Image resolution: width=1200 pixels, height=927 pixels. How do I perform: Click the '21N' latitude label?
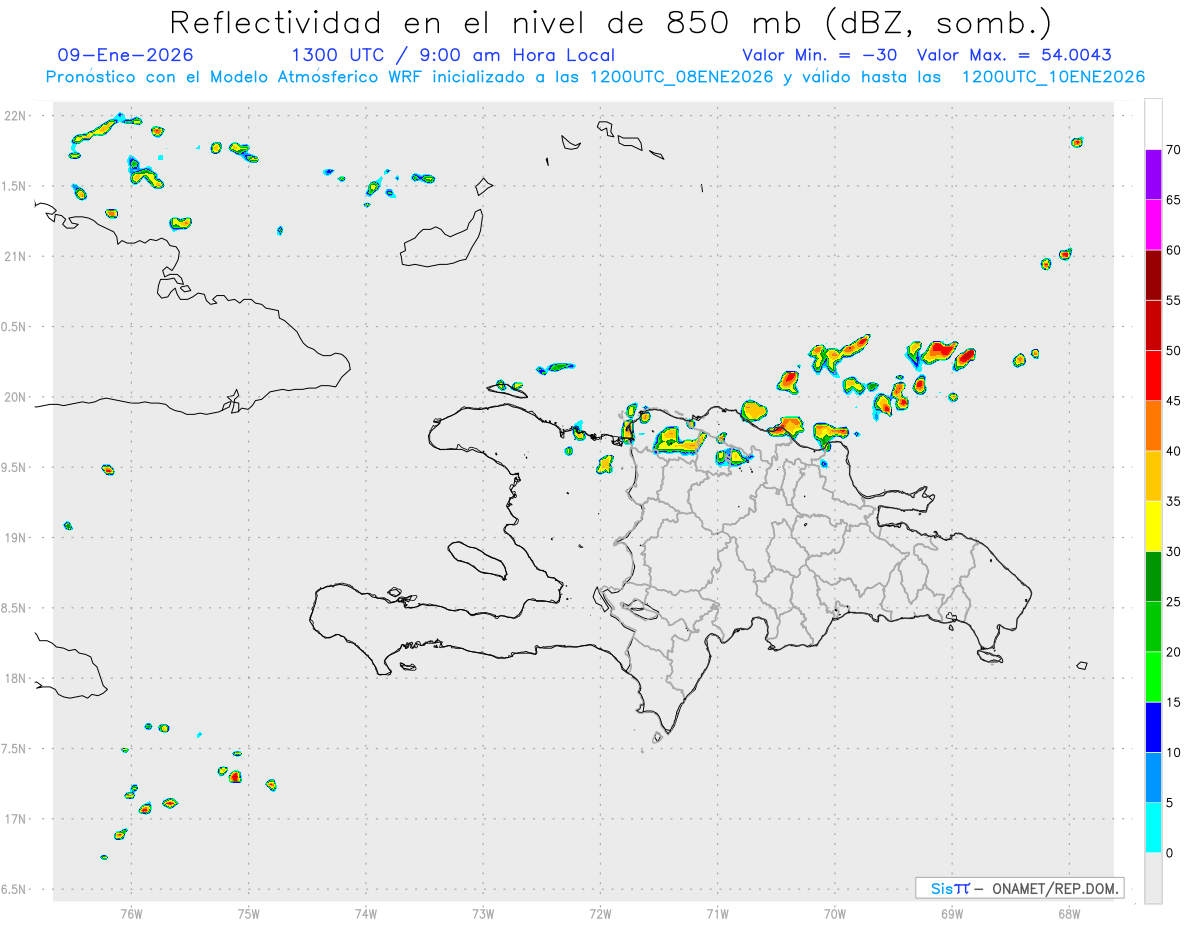(15, 256)
